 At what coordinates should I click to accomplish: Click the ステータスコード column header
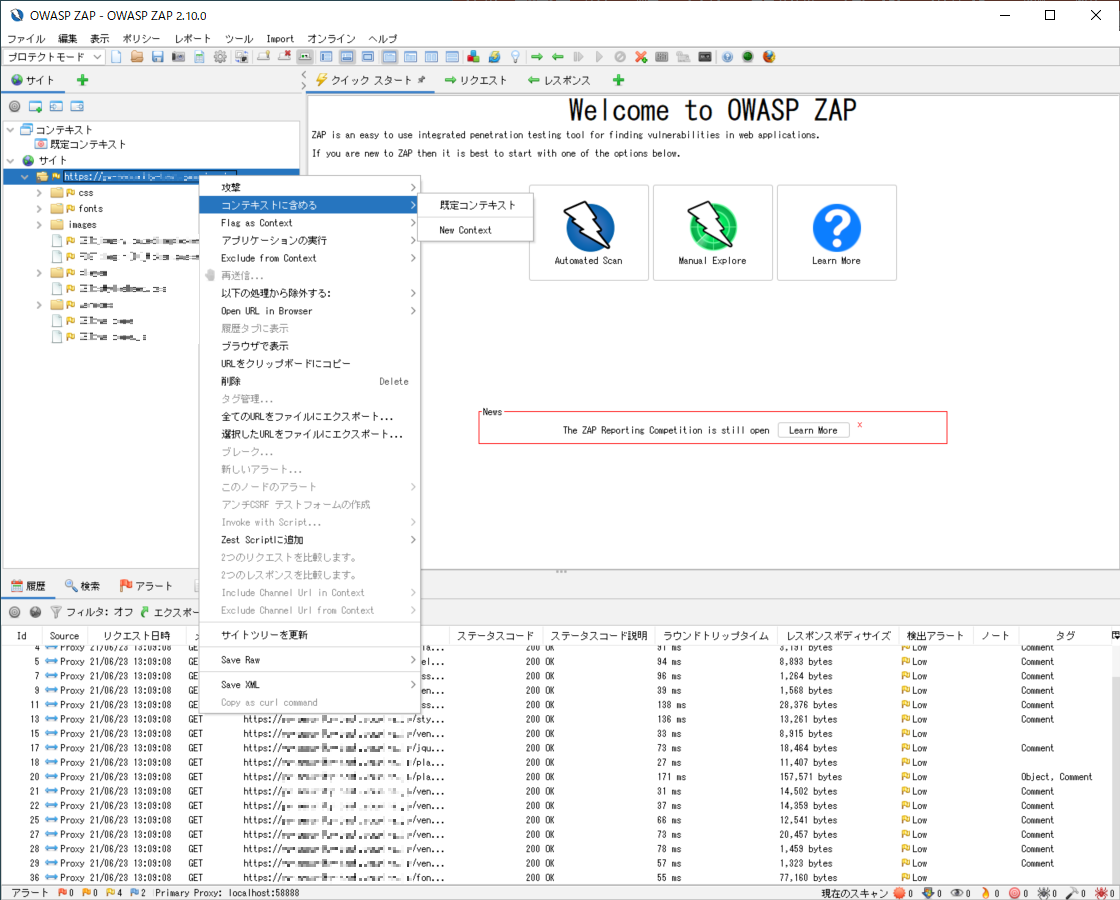click(495, 635)
